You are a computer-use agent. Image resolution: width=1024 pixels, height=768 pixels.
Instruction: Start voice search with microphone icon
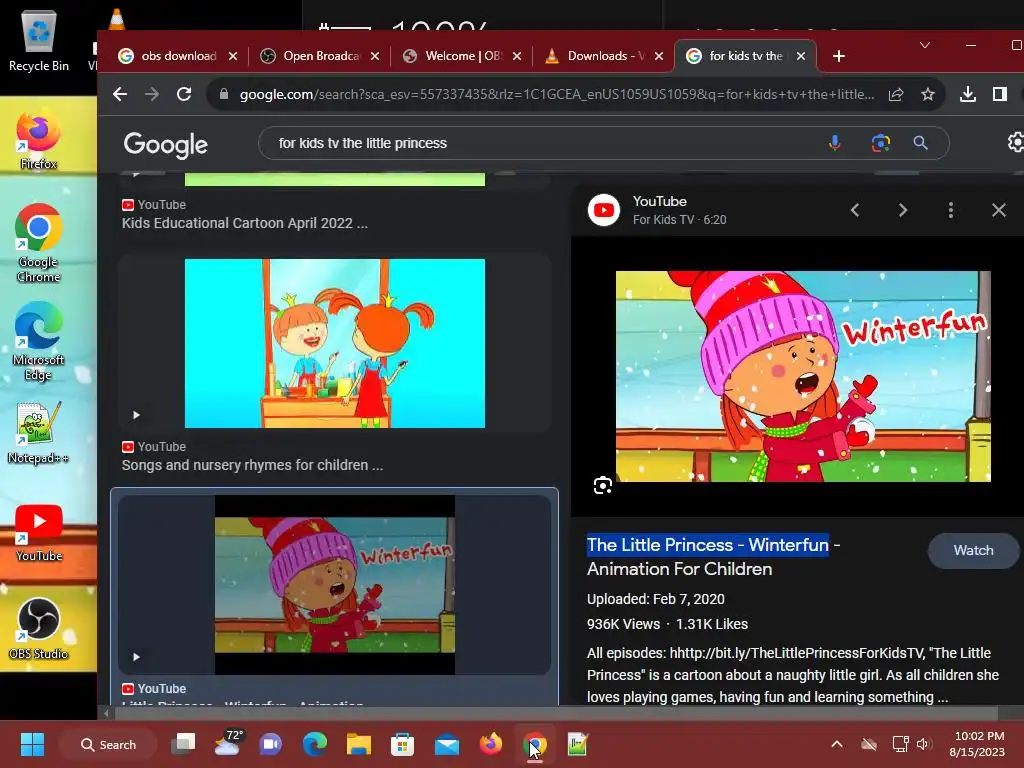tap(835, 143)
